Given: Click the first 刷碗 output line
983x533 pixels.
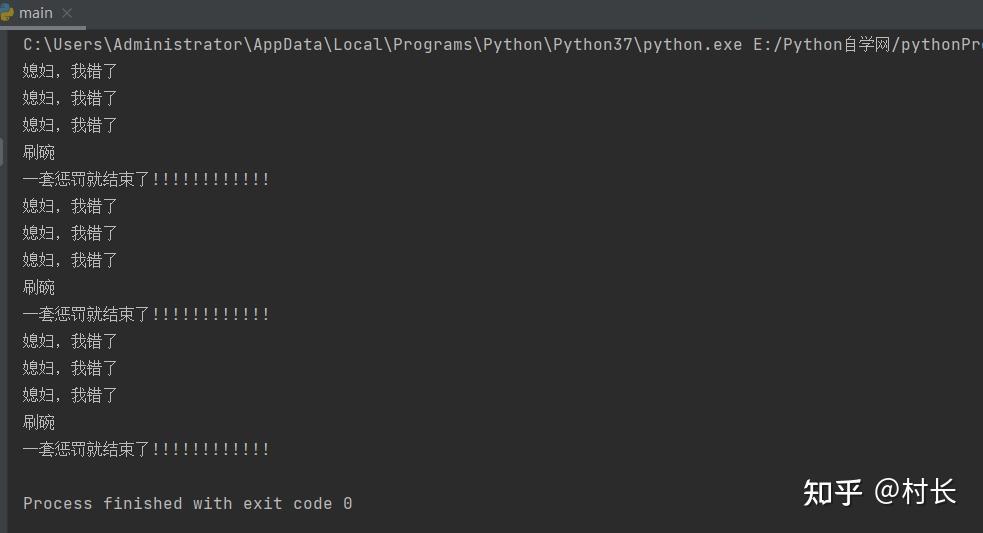Looking at the screenshot, I should pyautogui.click(x=39, y=152).
